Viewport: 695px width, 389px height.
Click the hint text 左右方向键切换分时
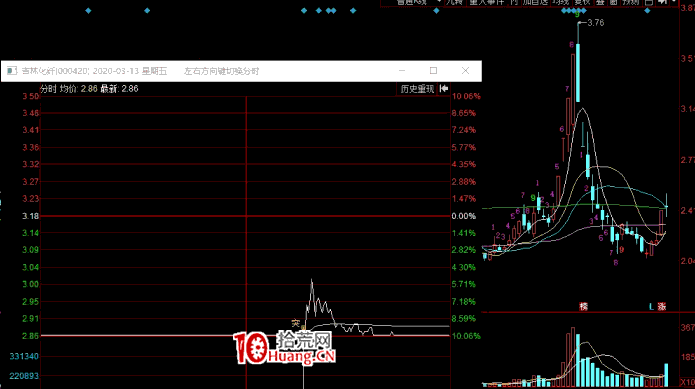pyautogui.click(x=222, y=71)
